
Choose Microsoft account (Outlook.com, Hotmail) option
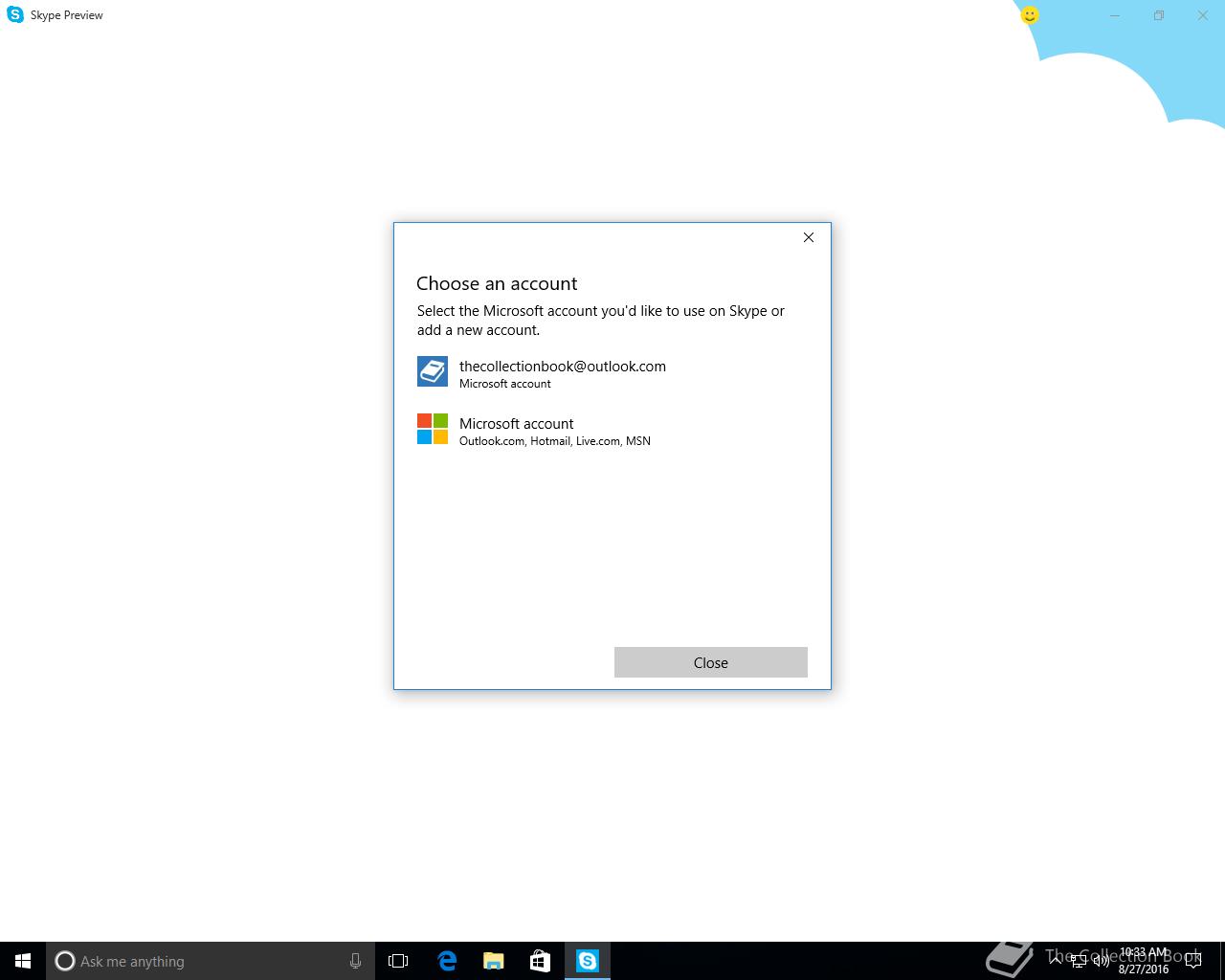612,430
